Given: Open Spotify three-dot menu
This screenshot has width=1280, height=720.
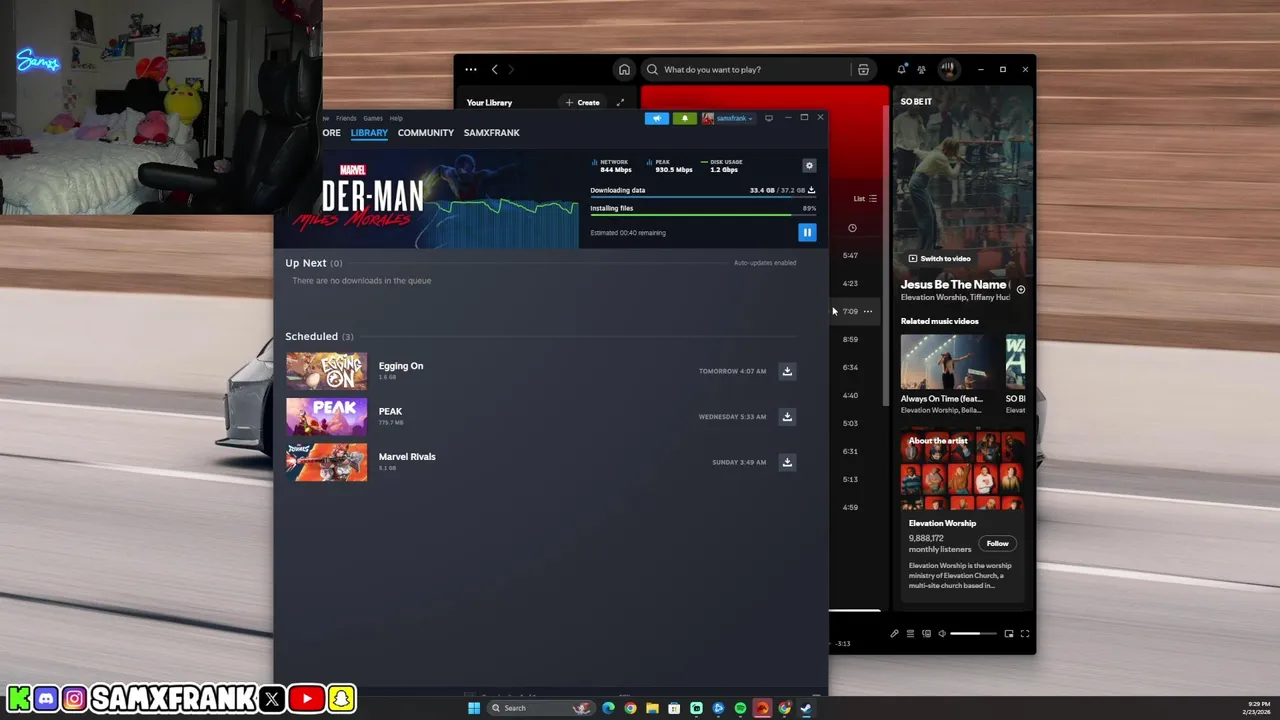Looking at the screenshot, I should click(x=471, y=70).
